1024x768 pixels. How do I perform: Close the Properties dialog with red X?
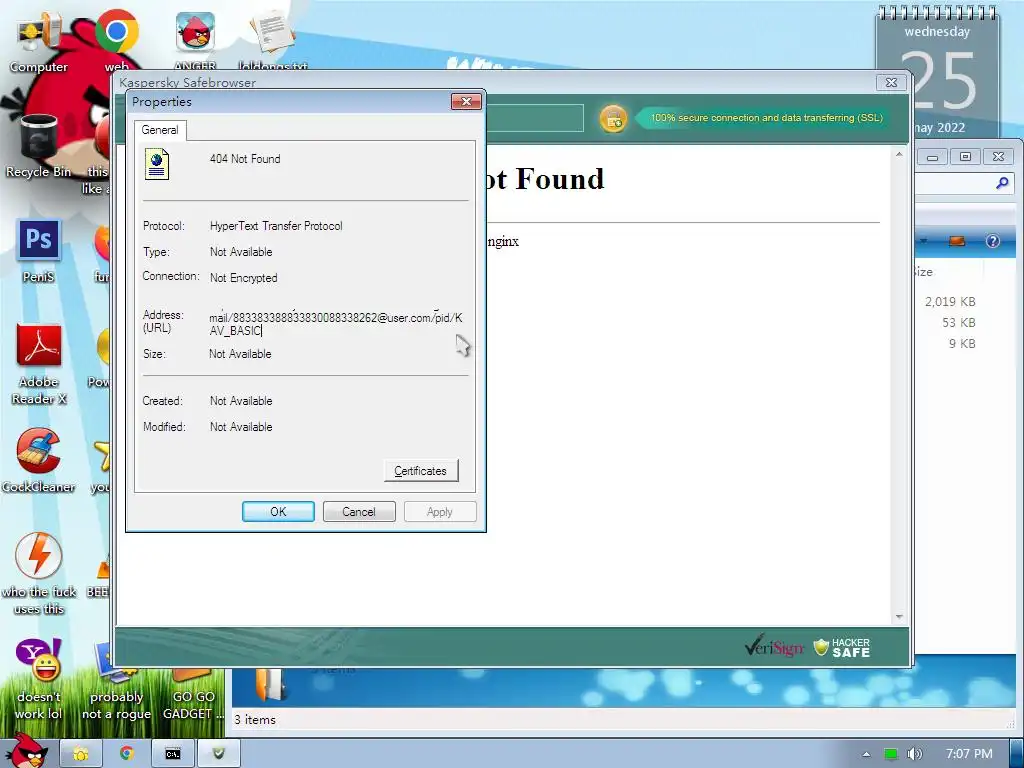(x=466, y=101)
